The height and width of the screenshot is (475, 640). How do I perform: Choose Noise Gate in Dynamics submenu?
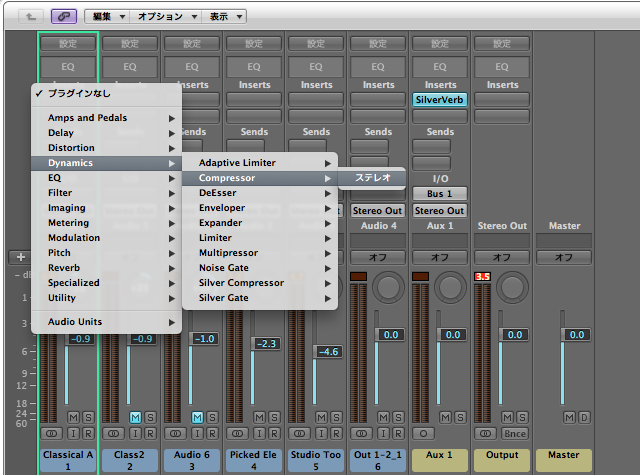(x=260, y=268)
